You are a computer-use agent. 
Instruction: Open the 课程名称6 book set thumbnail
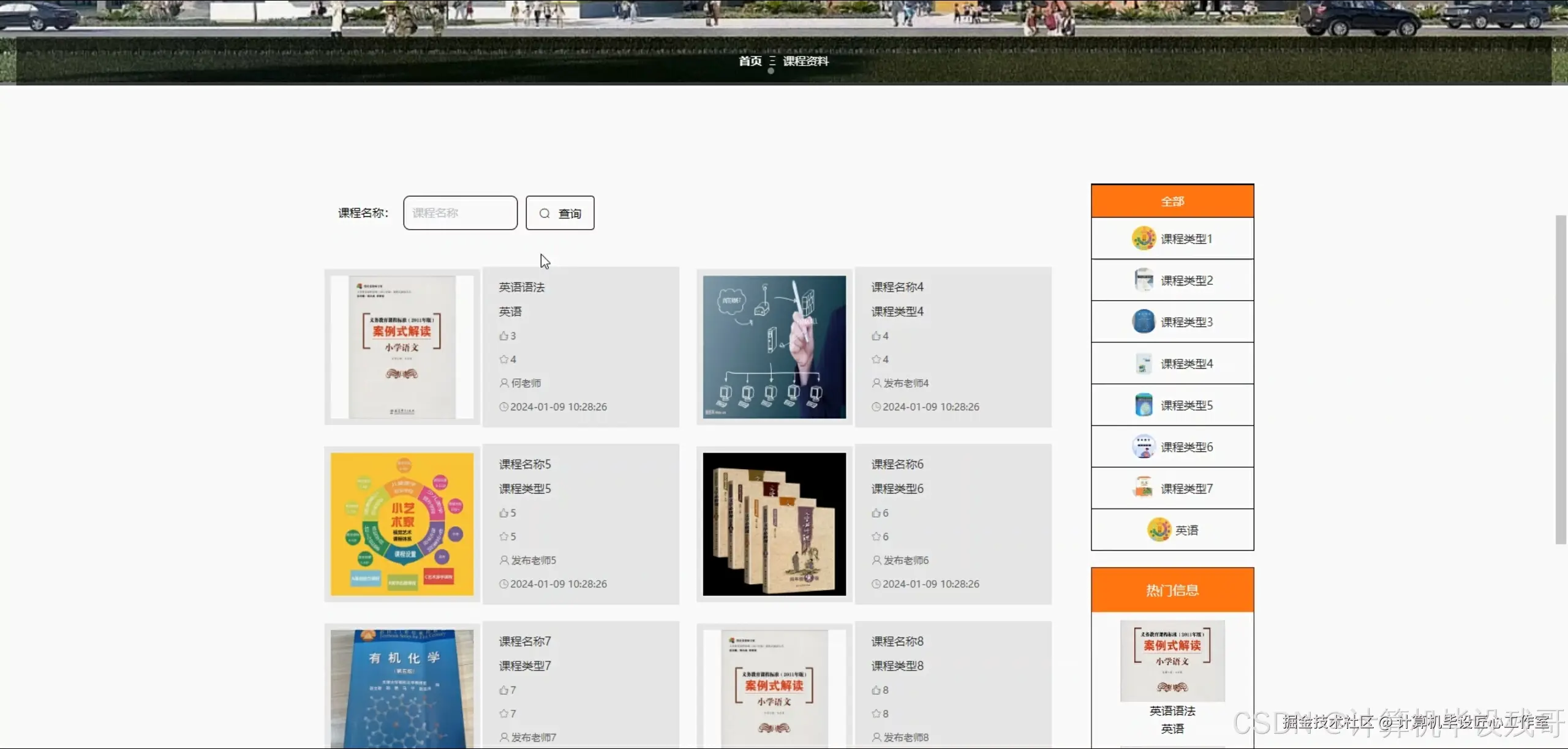coord(774,524)
